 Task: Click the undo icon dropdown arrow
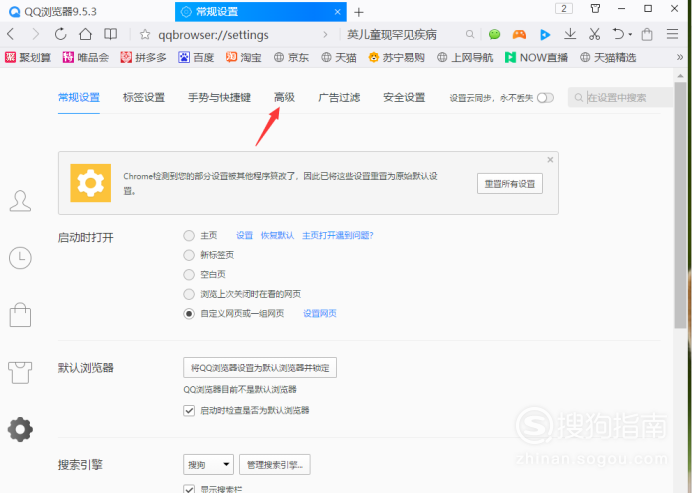pos(630,34)
